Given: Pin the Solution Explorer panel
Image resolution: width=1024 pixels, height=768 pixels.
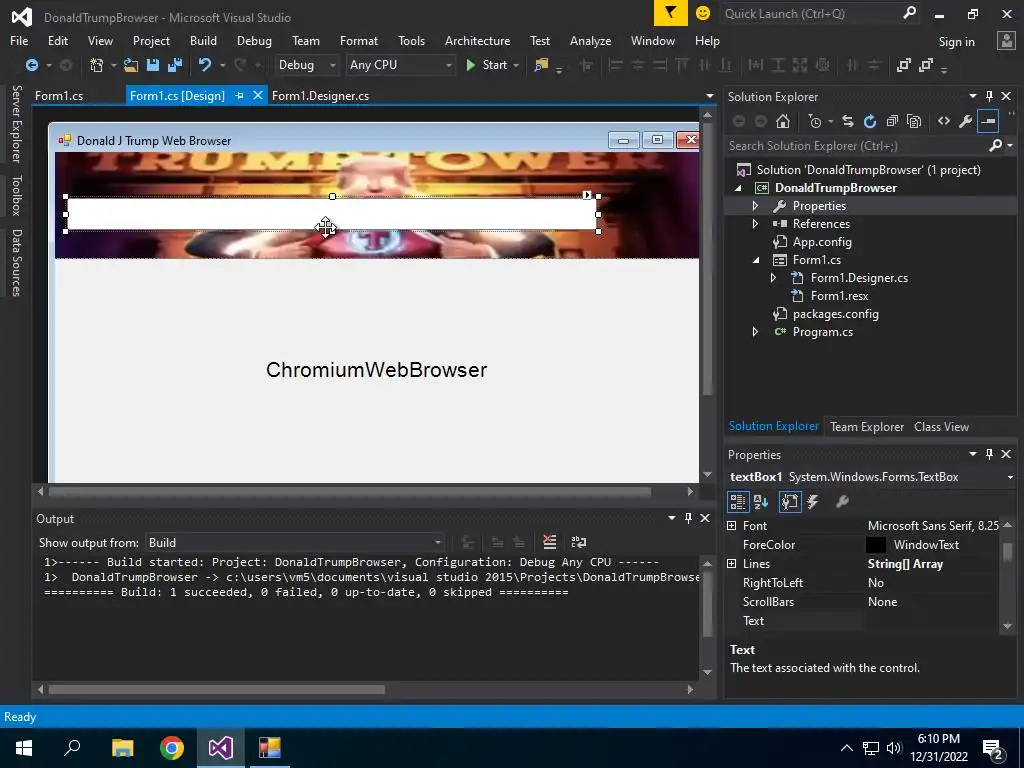Looking at the screenshot, I should [989, 96].
